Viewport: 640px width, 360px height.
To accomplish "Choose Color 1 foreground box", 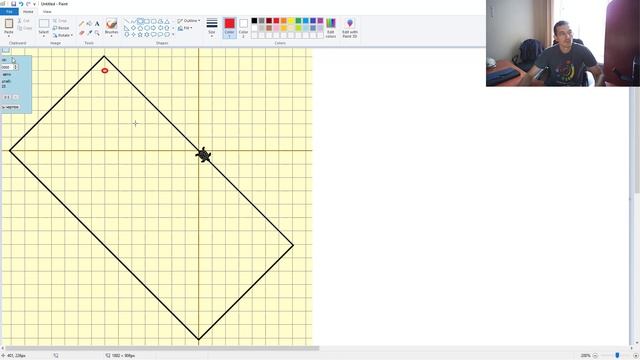I will [229, 28].
